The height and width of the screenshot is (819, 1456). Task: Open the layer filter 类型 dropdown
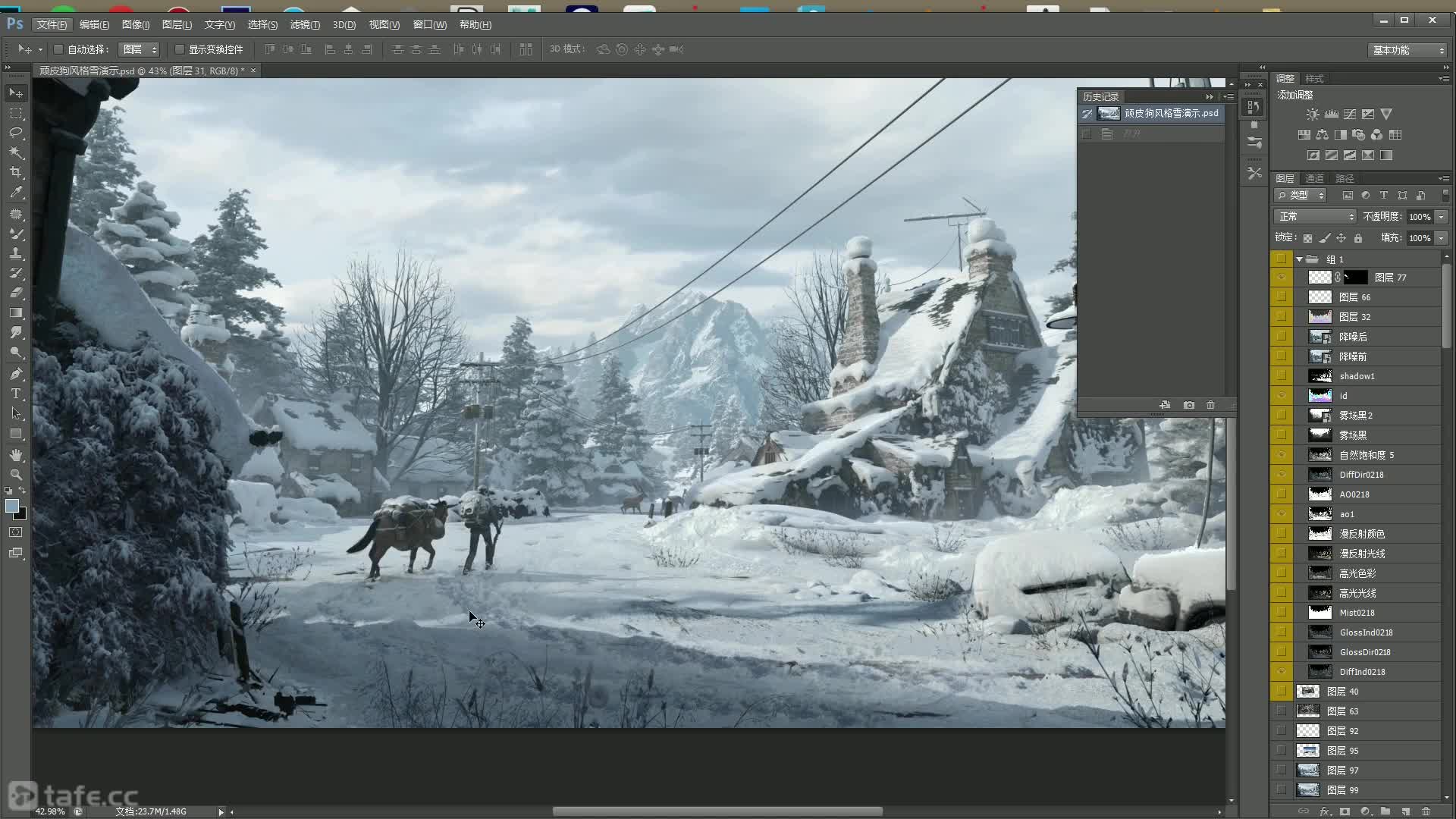(x=1301, y=196)
